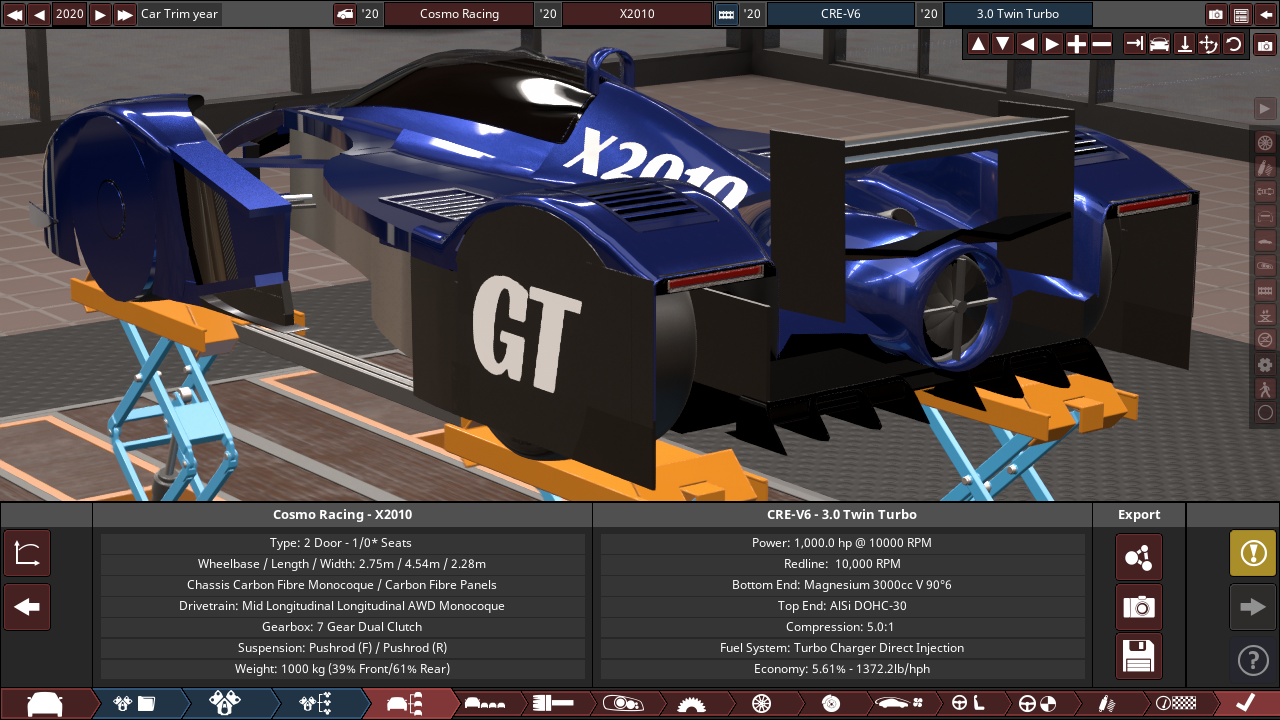
Task: Click the empty circle icon in side panel
Action: pos(1265,412)
